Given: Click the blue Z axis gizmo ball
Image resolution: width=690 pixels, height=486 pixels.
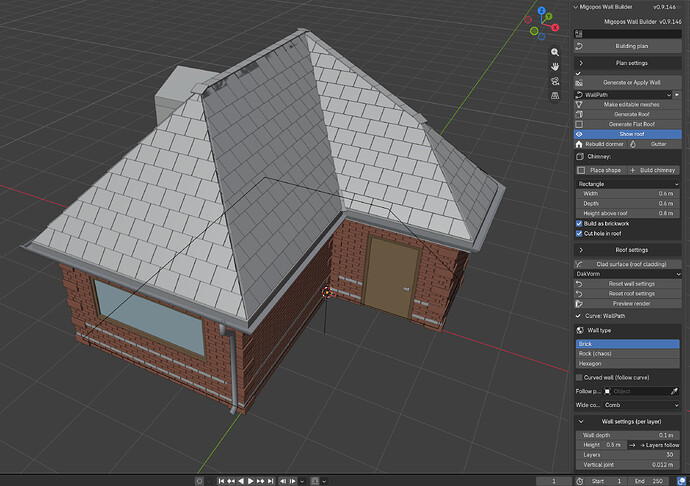Looking at the screenshot, I should pos(542,11).
